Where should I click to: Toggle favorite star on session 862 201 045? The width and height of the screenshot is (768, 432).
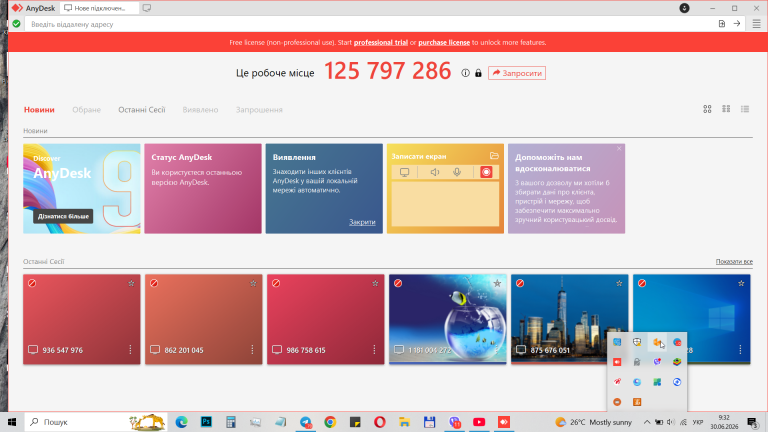coord(253,283)
